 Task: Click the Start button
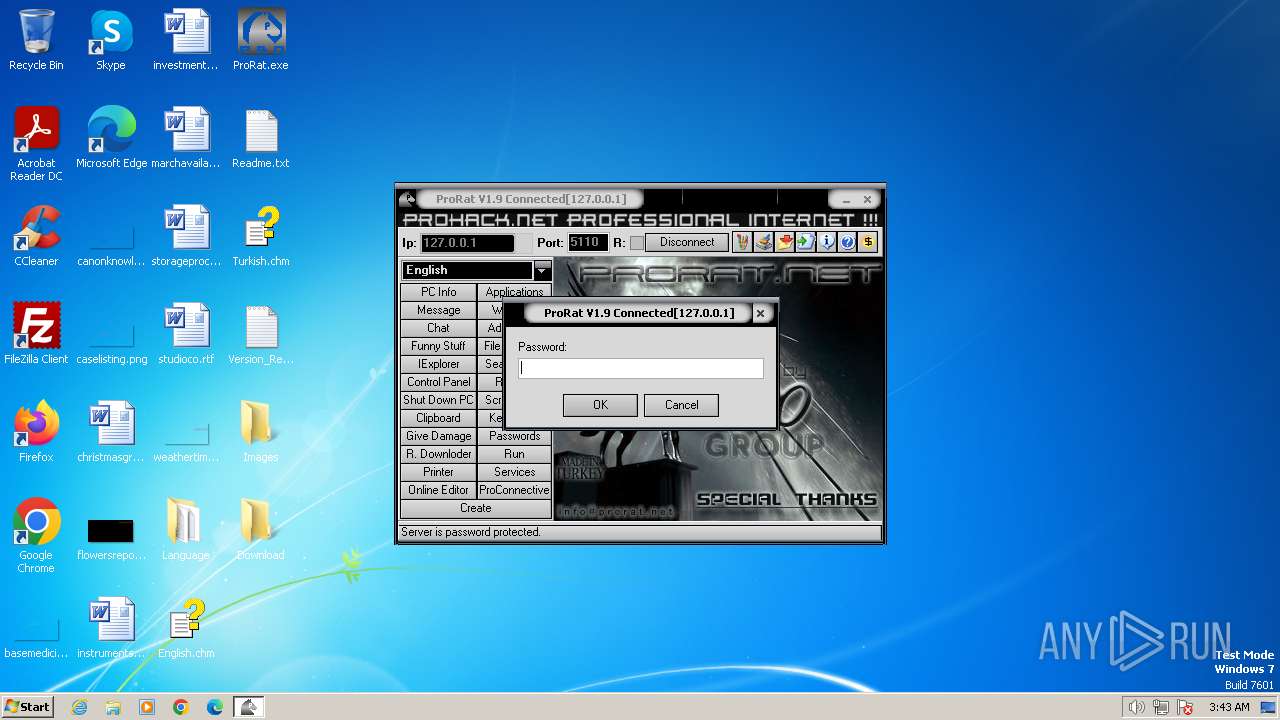coord(28,707)
